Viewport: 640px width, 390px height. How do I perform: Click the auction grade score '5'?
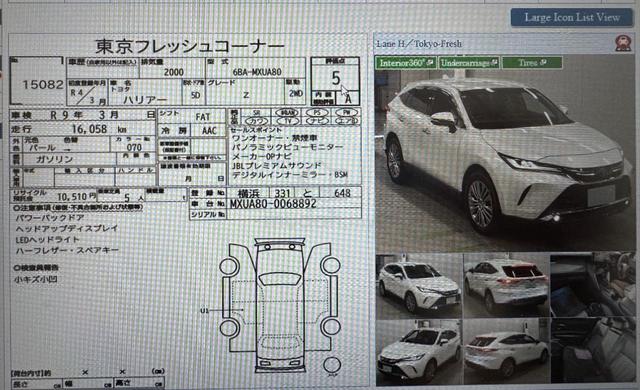[336, 78]
